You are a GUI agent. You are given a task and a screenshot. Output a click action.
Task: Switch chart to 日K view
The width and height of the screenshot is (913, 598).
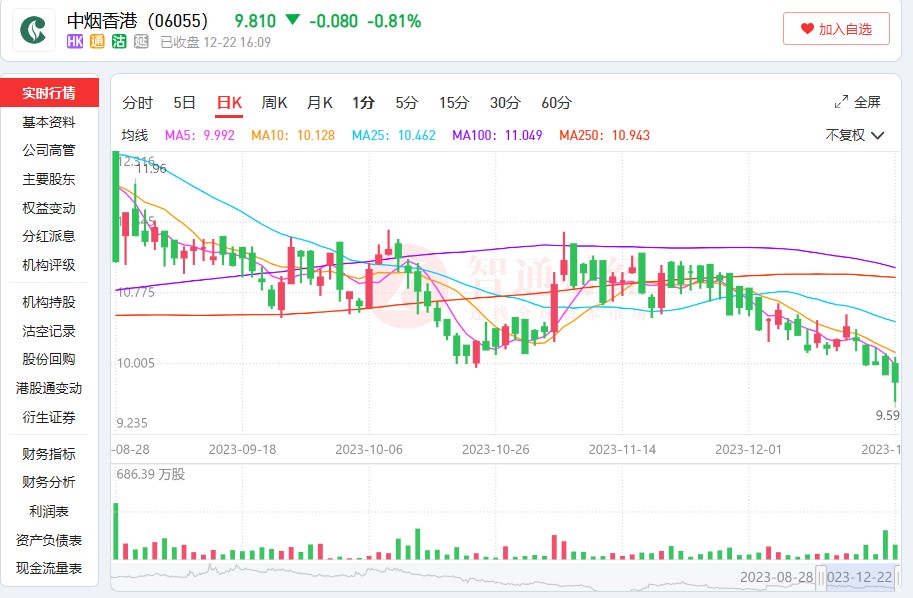[x=229, y=102]
